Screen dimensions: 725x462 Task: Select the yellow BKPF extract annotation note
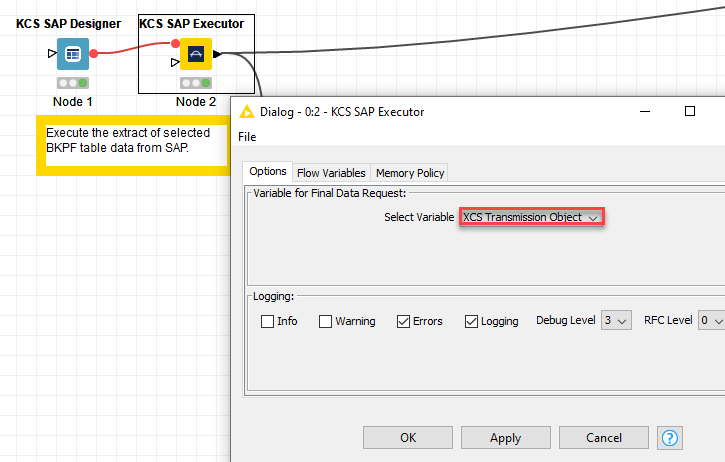tap(130, 146)
